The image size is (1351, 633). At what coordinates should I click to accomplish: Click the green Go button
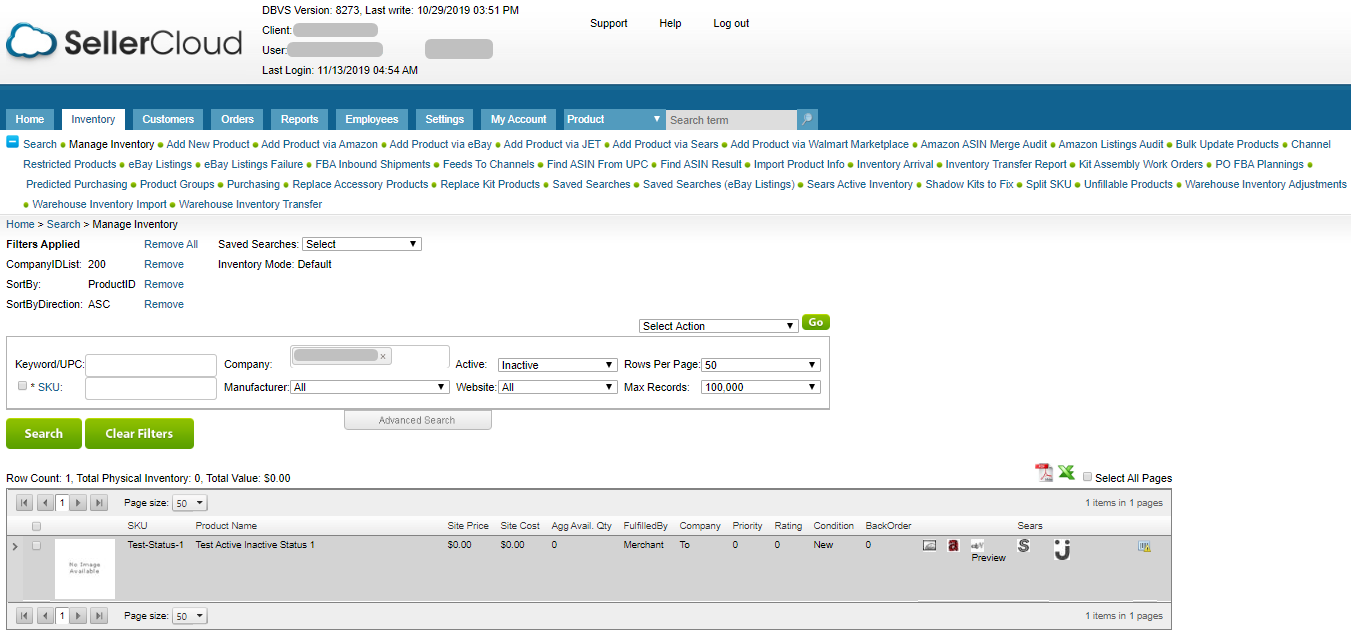point(816,322)
